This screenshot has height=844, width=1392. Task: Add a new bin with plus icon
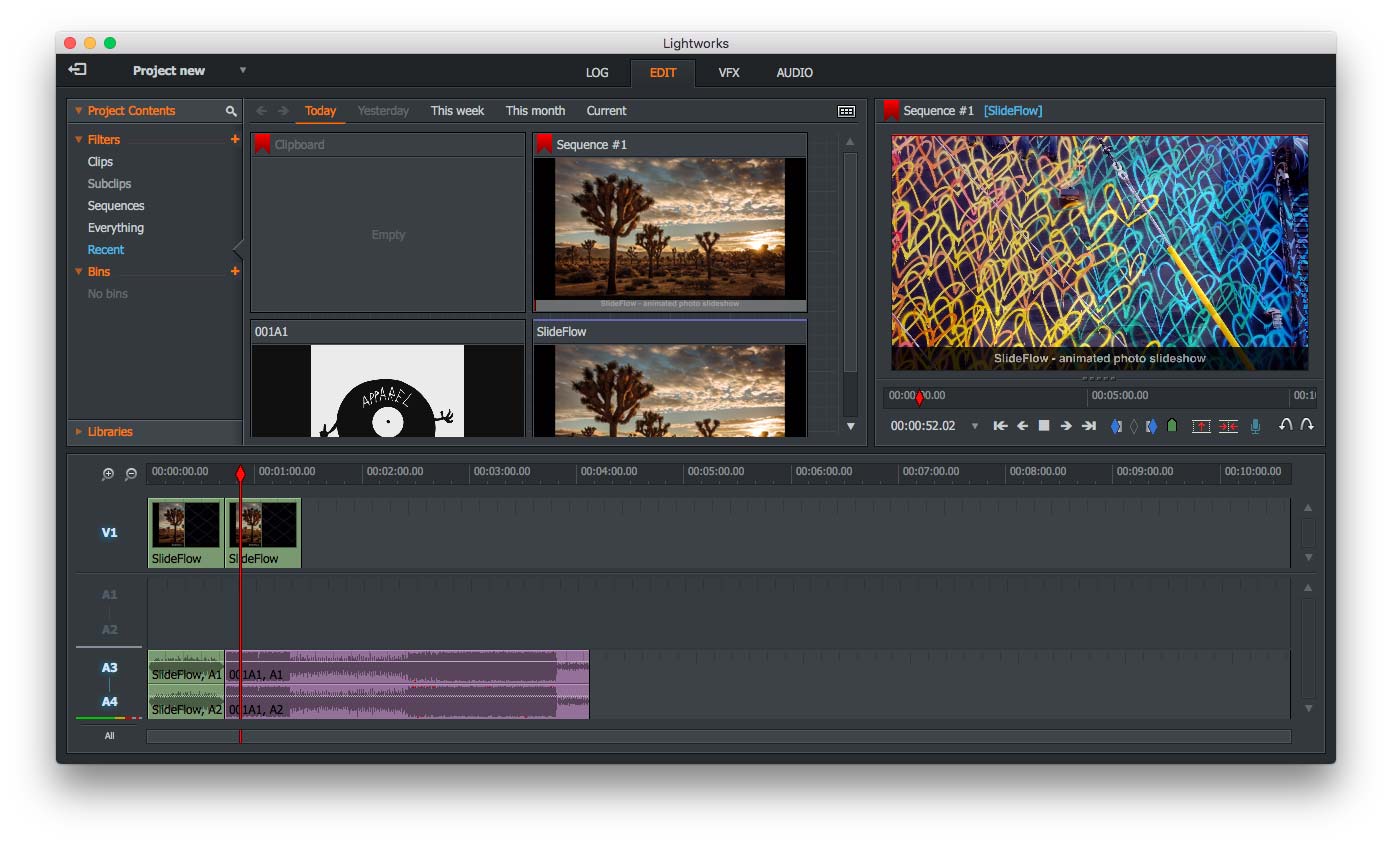coord(235,271)
